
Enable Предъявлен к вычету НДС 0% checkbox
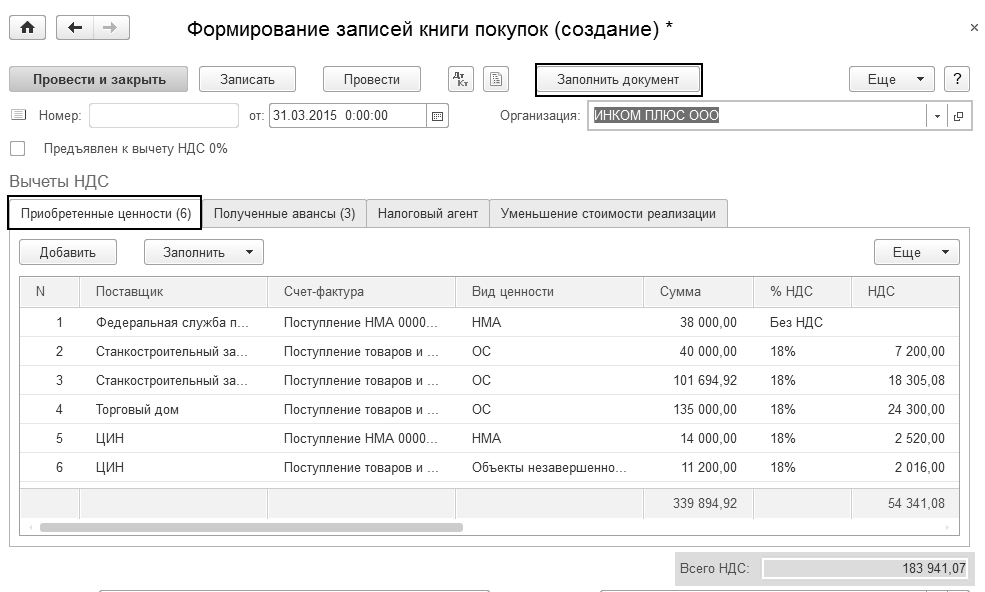coord(17,149)
